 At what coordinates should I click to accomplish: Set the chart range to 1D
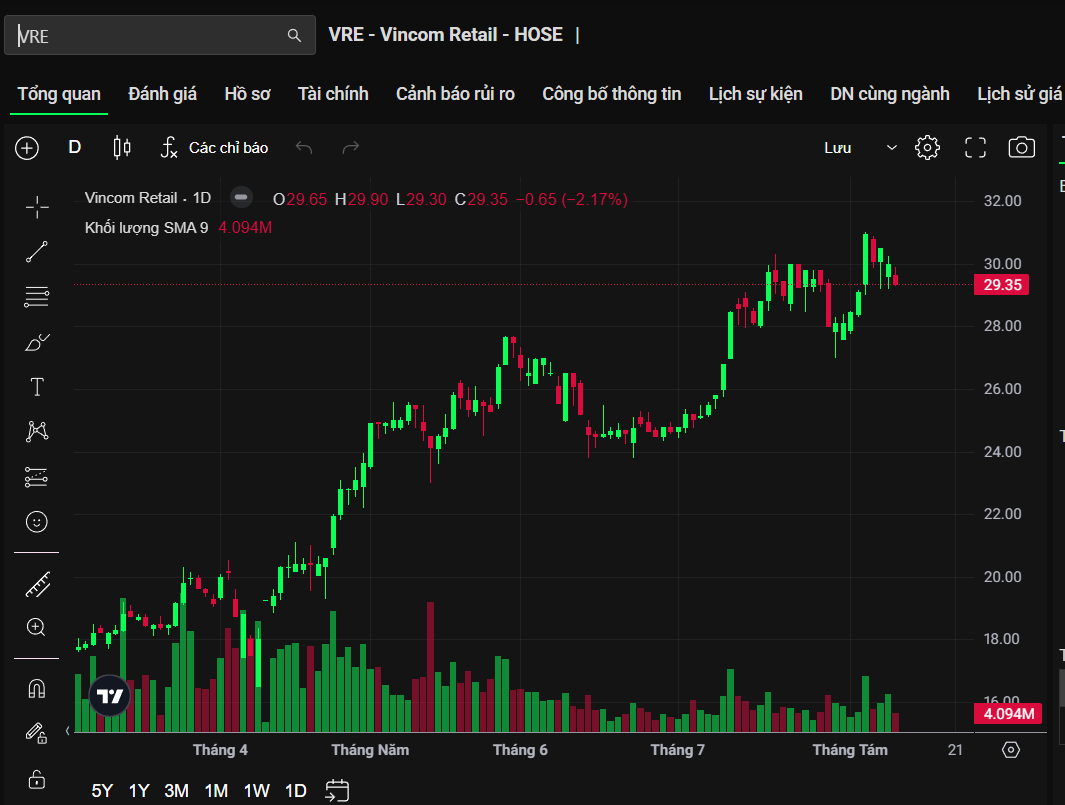coord(295,791)
